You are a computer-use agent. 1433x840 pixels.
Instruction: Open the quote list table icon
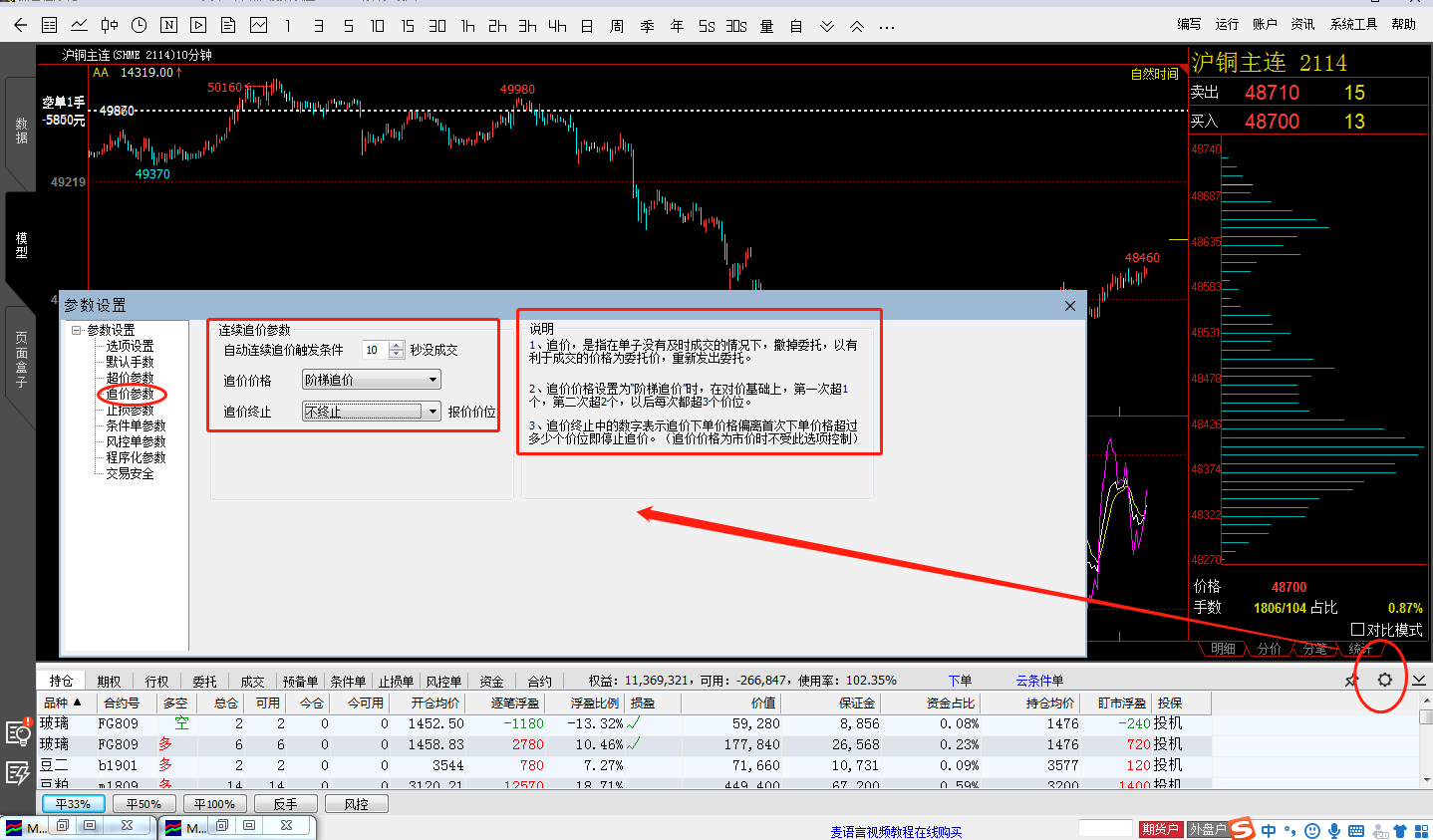50,25
